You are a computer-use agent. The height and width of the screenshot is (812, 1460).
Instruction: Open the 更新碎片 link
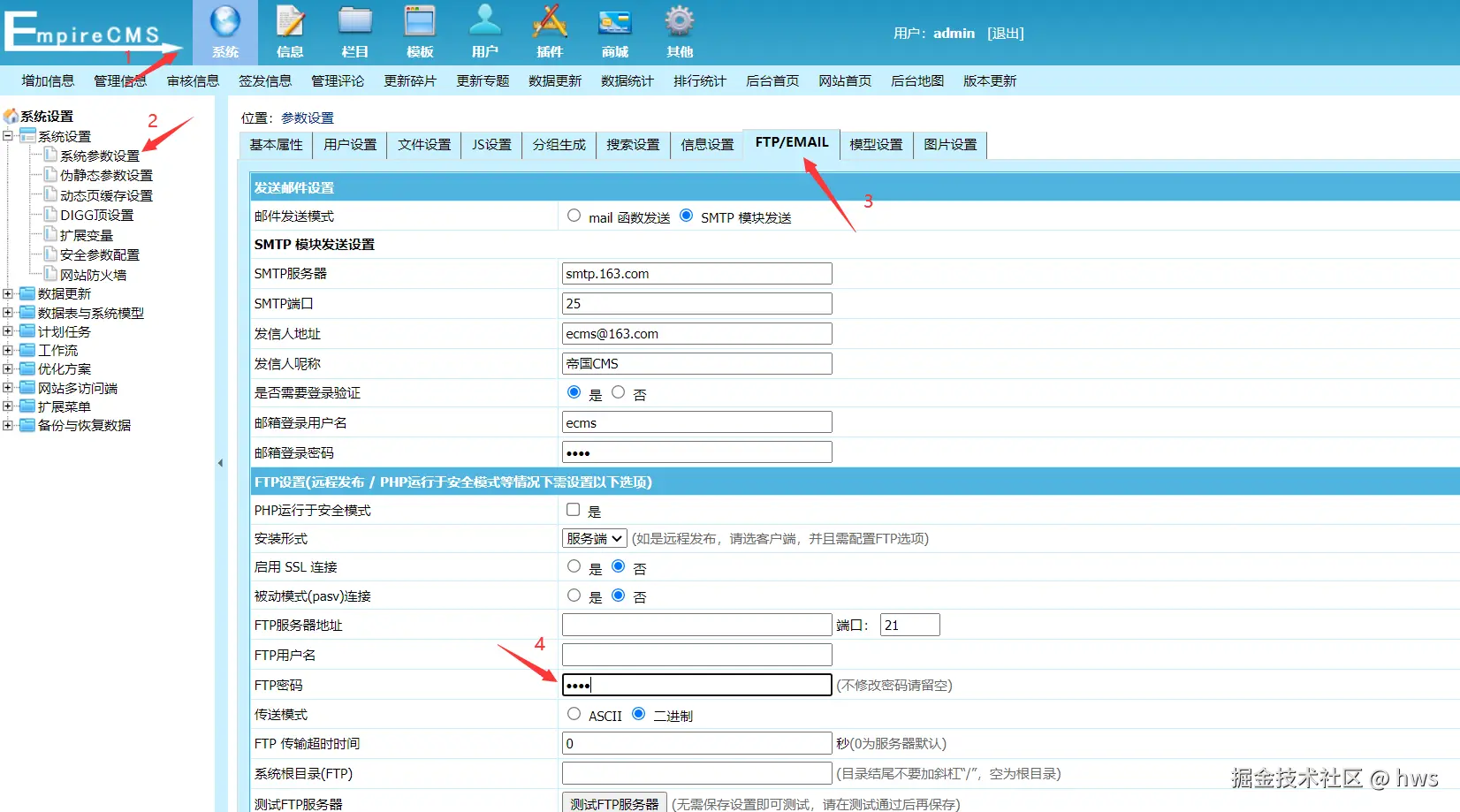point(410,80)
